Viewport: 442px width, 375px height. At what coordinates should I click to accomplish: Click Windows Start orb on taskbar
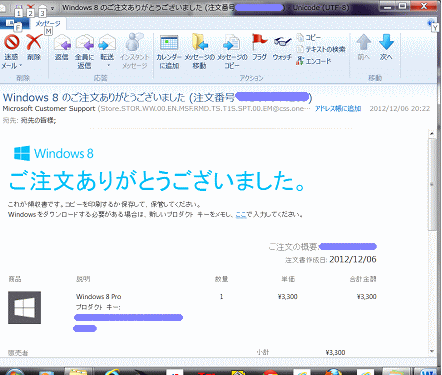pyautogui.click(x=15, y=372)
